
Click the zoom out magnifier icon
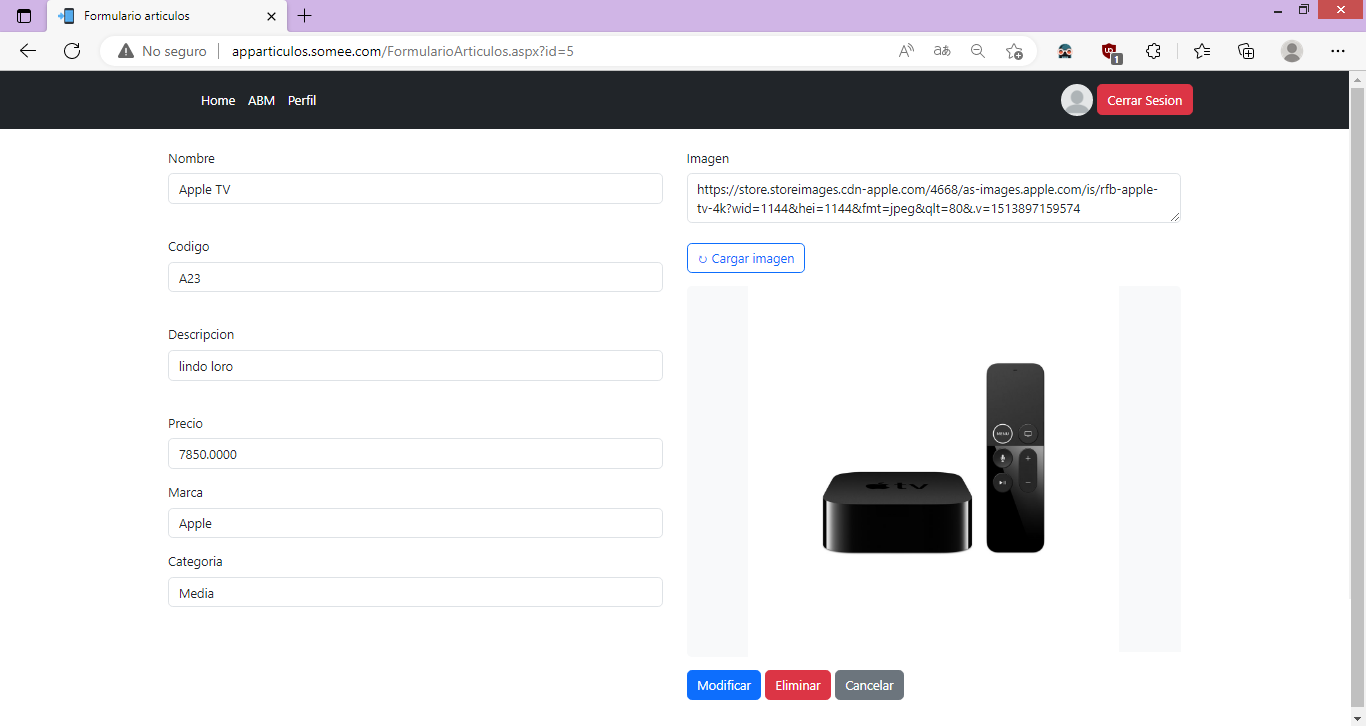(978, 51)
